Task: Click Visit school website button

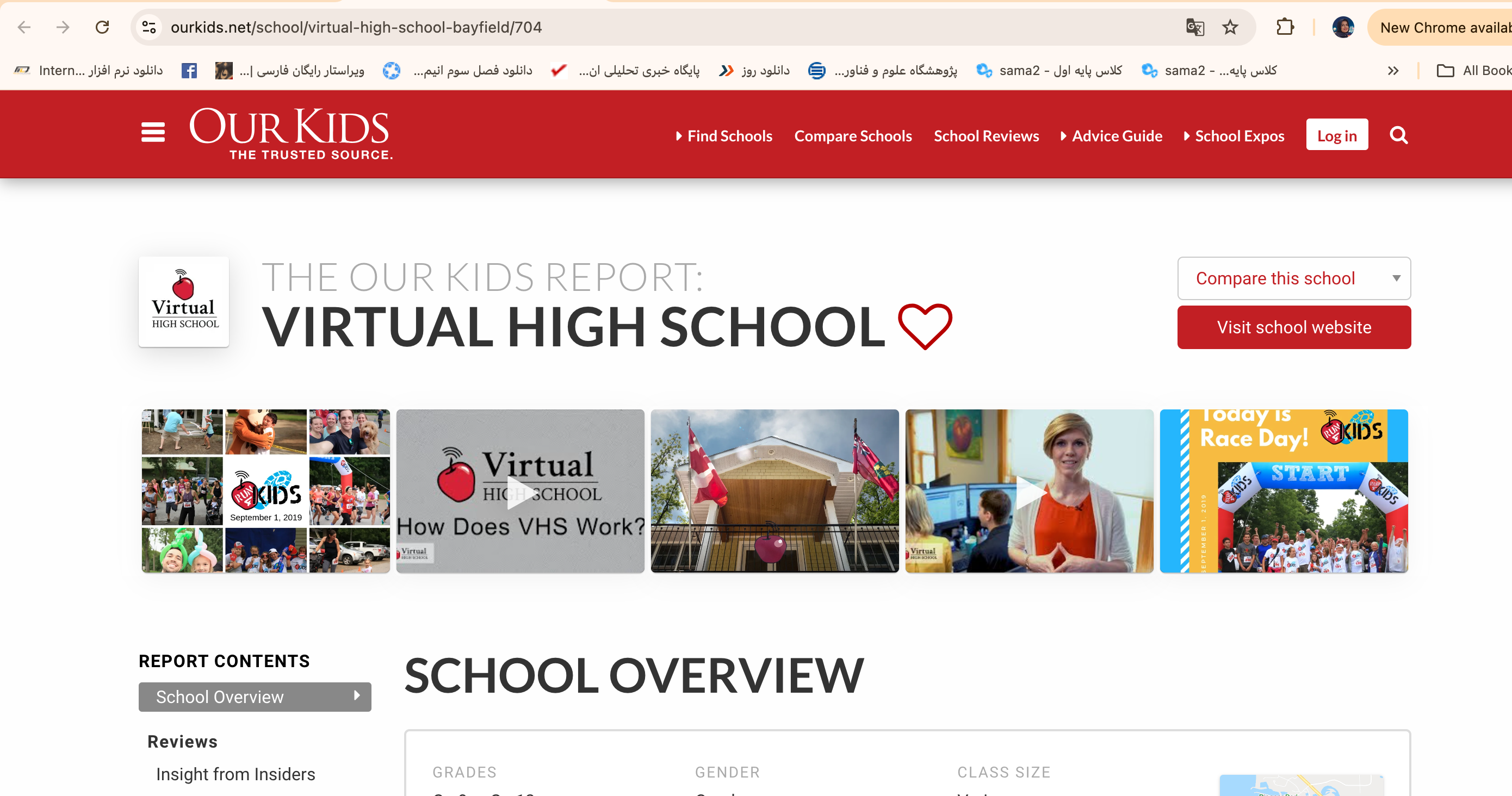Action: pyautogui.click(x=1294, y=327)
